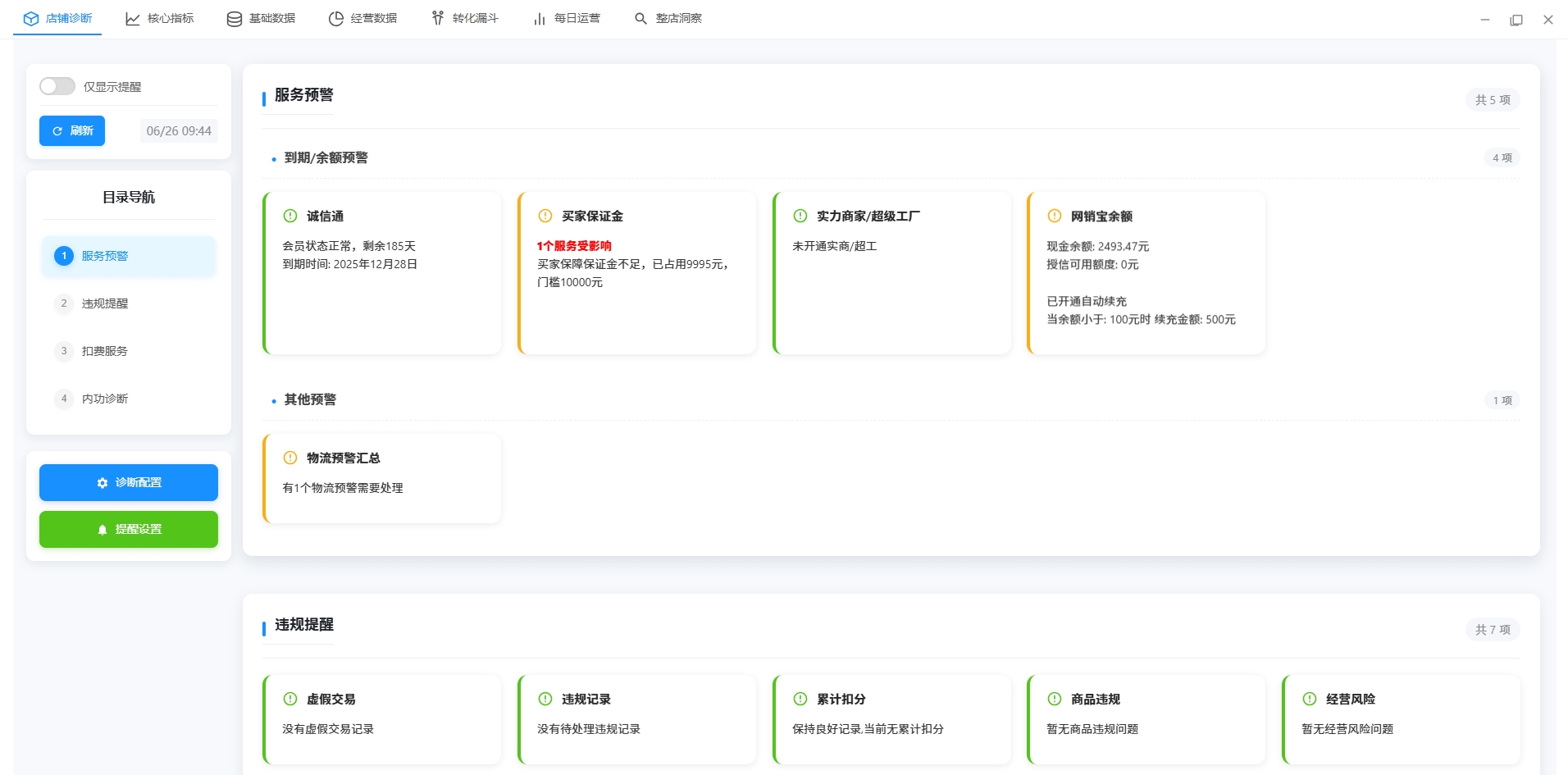Click the 每日运营 bar chart icon
Screen dimensions: 1568x775
coord(540,18)
